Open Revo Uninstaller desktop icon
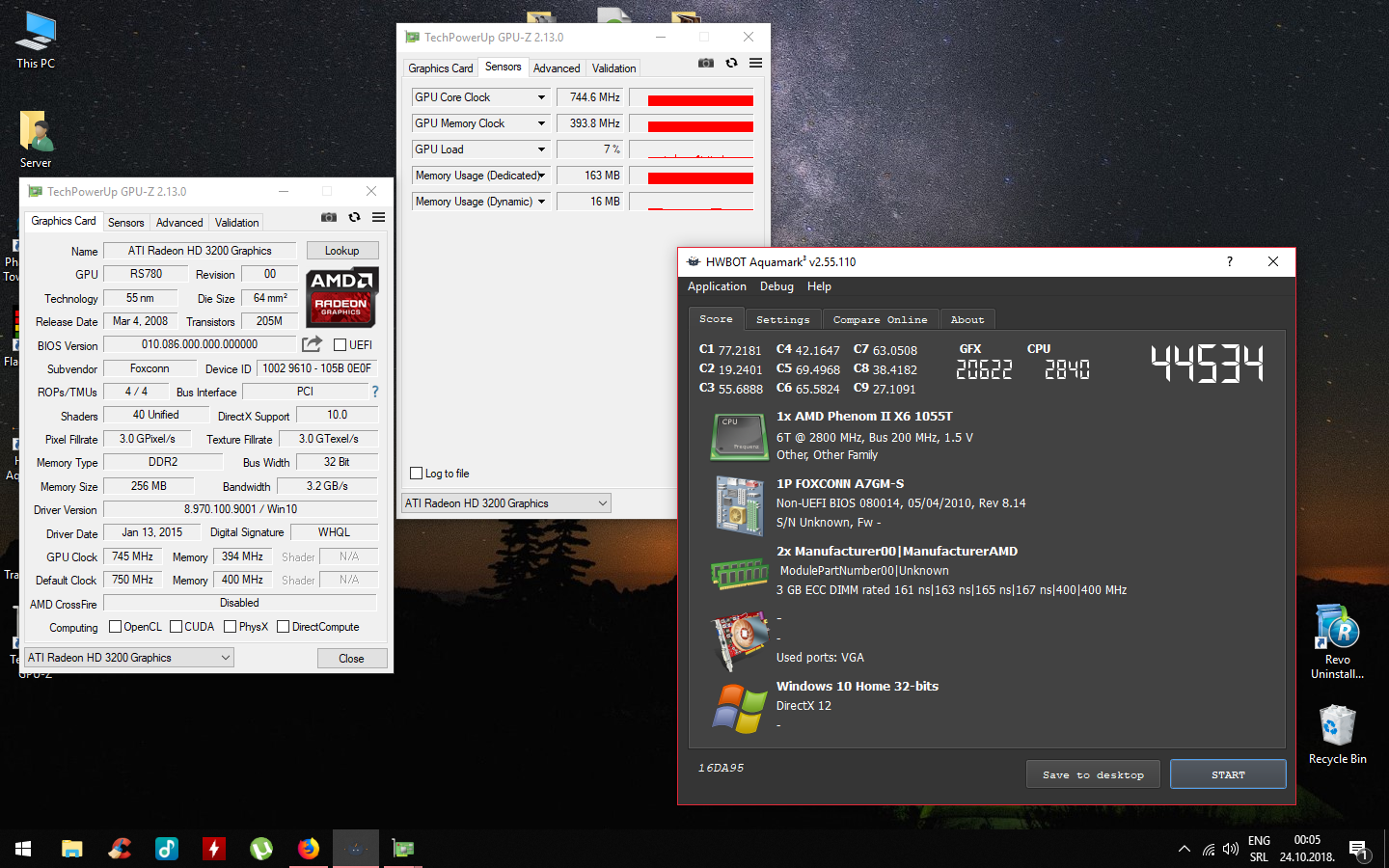 point(1337,641)
